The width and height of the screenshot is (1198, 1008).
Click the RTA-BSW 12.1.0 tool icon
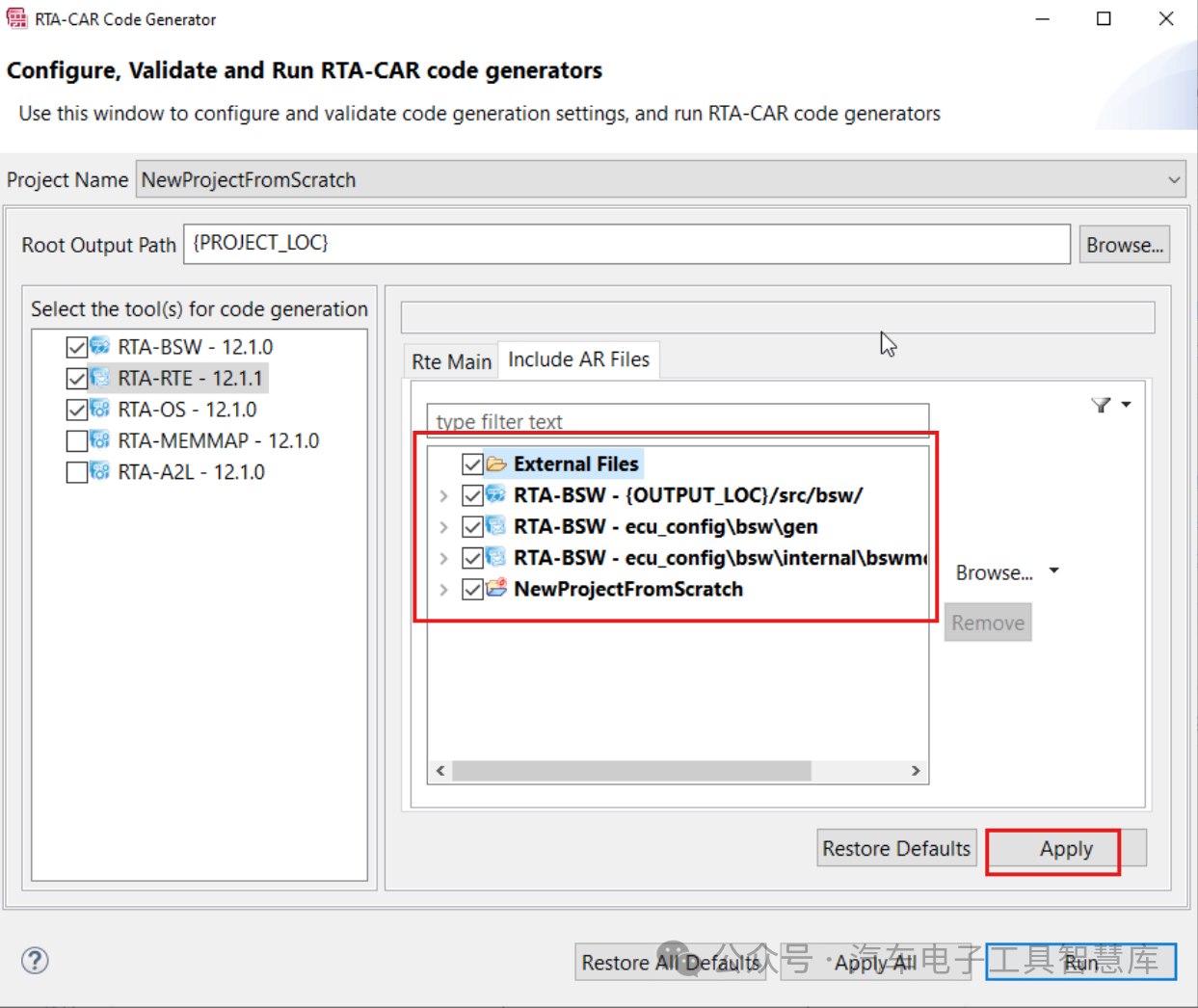pos(100,346)
